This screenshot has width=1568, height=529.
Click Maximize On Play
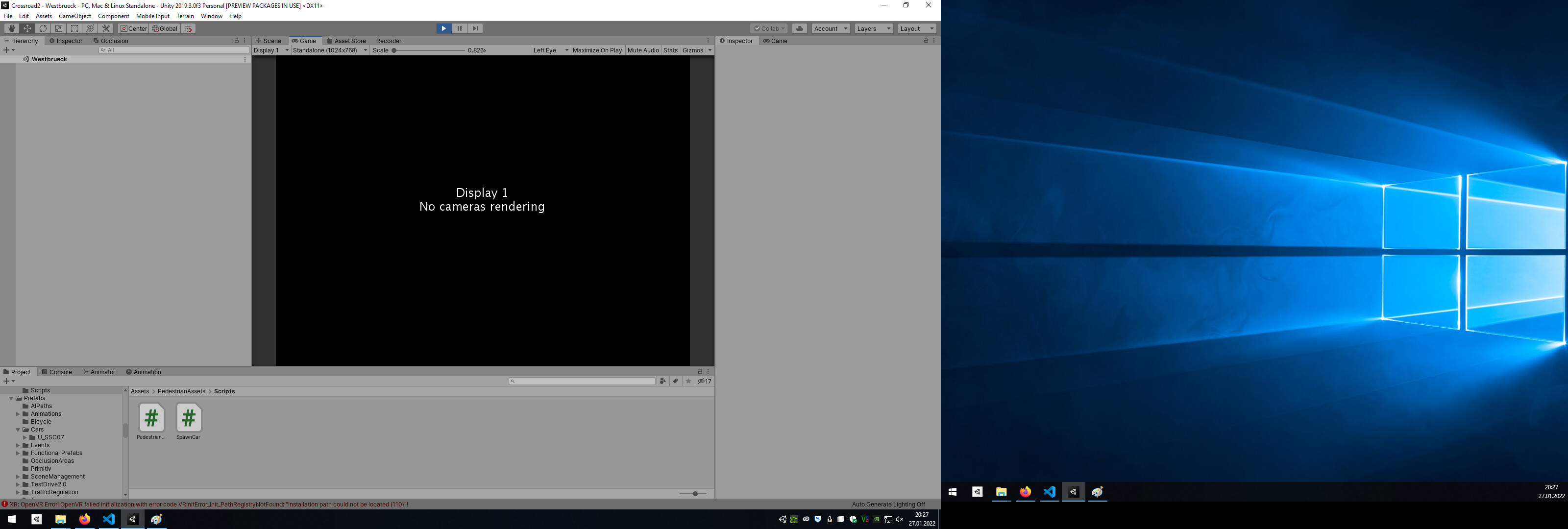[x=597, y=50]
